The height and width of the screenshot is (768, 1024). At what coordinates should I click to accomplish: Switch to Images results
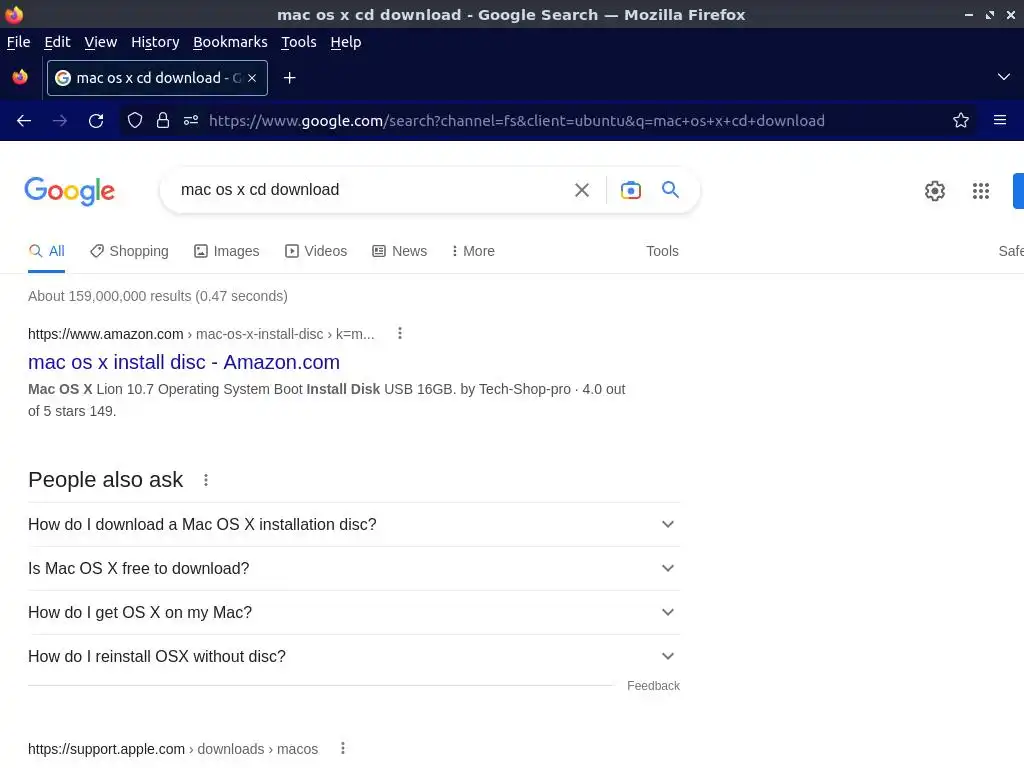[227, 251]
